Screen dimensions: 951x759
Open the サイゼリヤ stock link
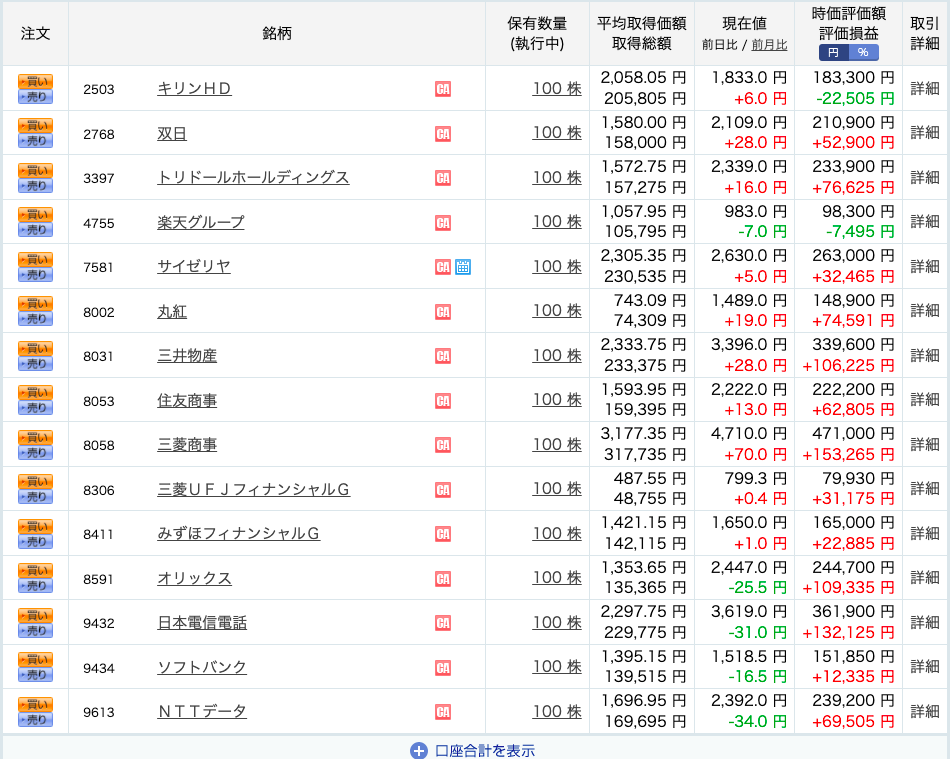point(194,266)
